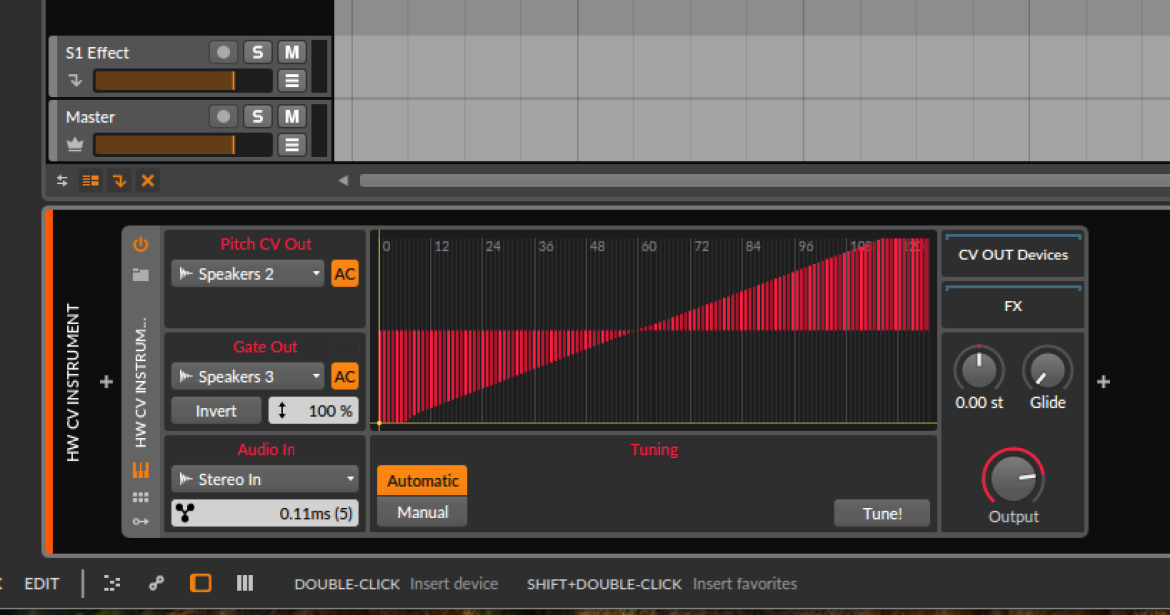Open the mixer panel bars icon
The width and height of the screenshot is (1170, 615).
point(245,584)
